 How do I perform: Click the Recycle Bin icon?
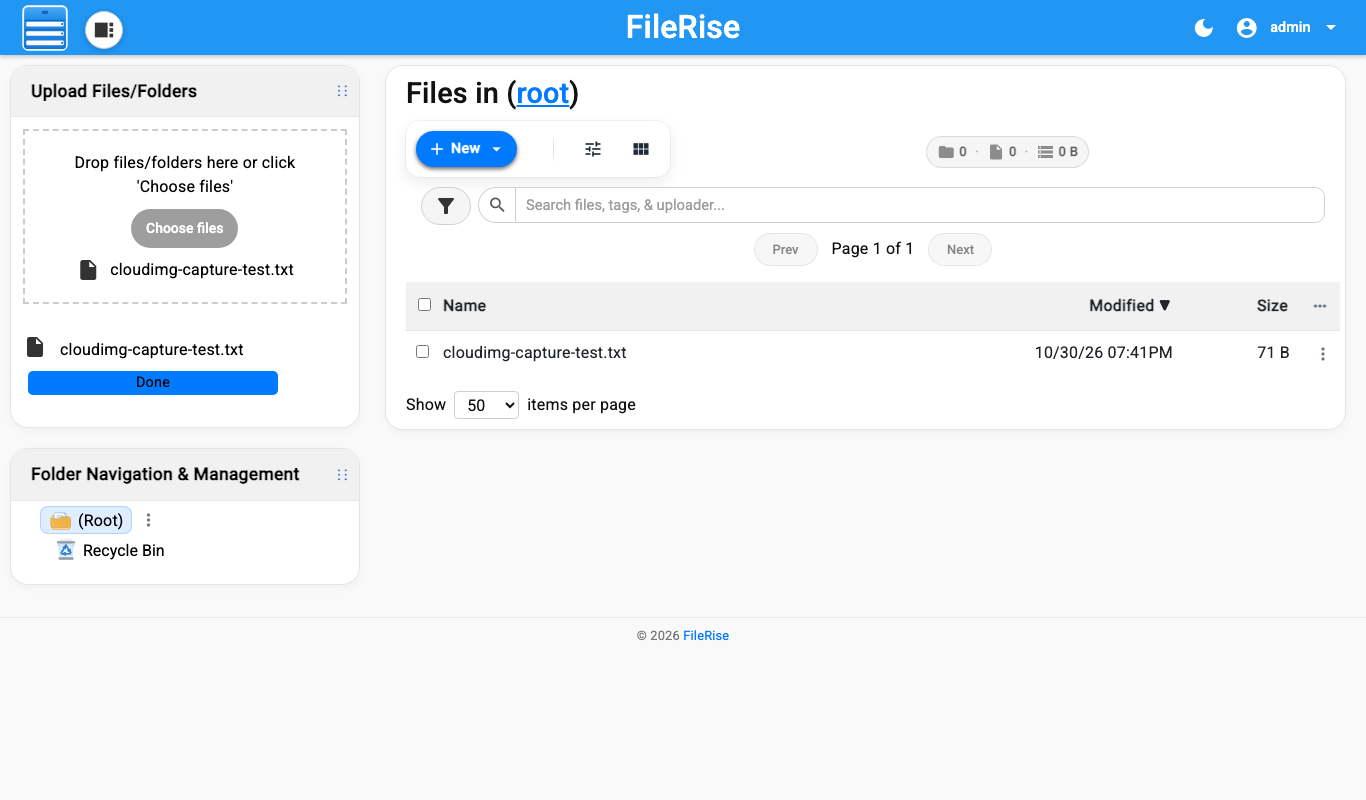click(66, 550)
